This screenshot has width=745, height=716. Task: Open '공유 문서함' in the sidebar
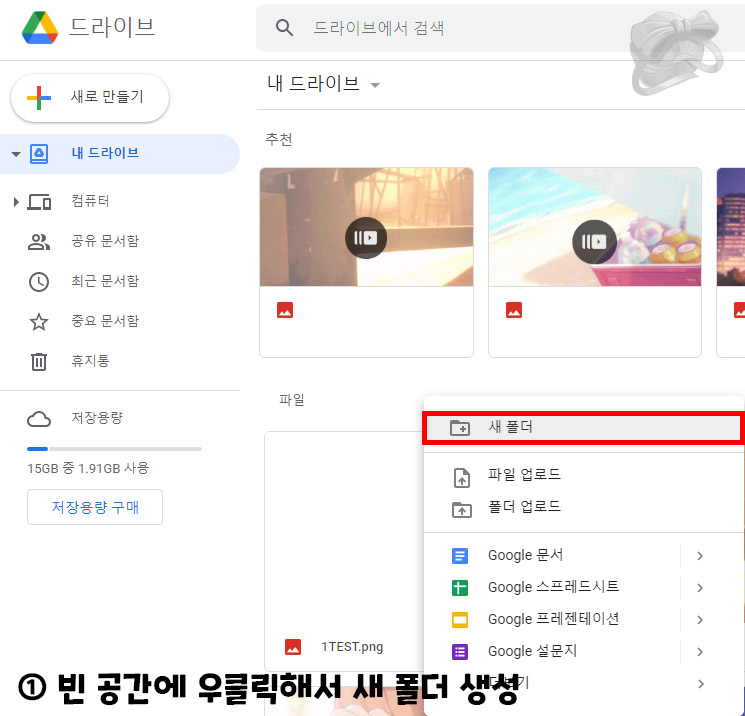(x=105, y=241)
